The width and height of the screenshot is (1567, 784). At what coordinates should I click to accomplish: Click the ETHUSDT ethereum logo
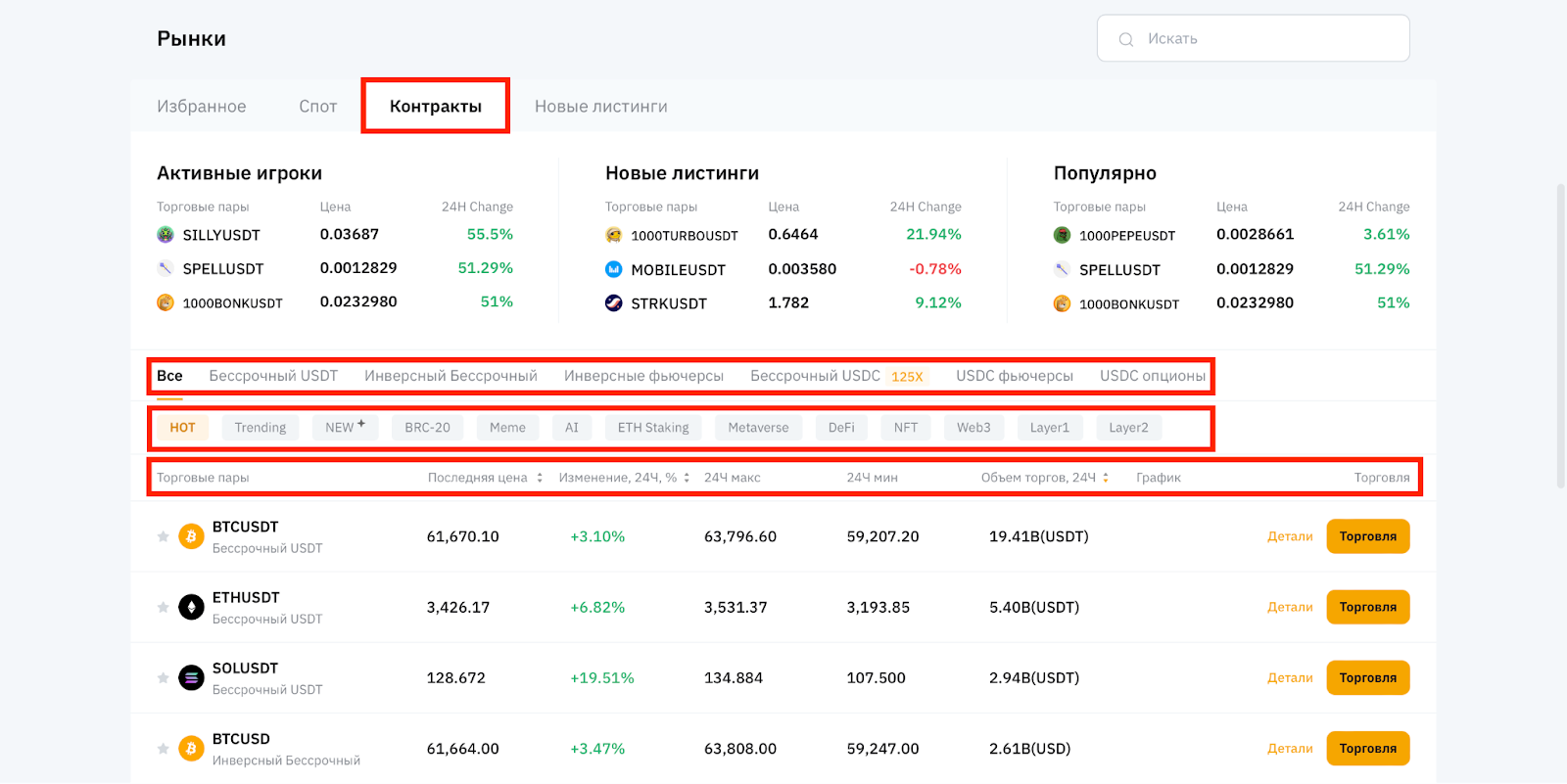click(x=191, y=607)
